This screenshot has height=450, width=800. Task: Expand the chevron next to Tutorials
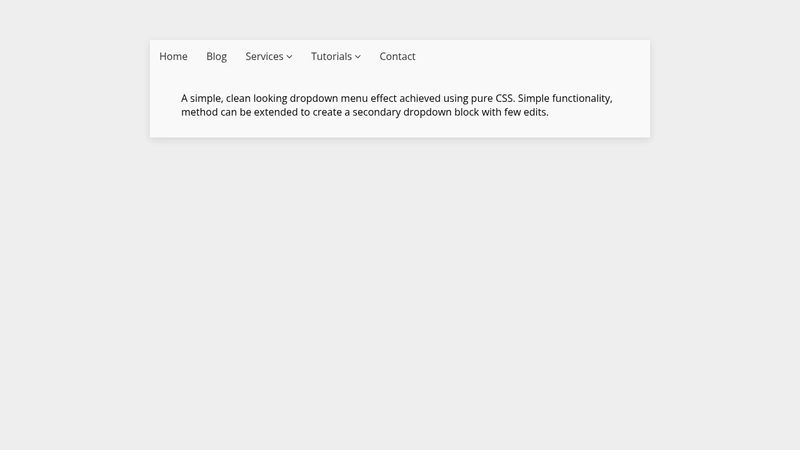click(x=358, y=57)
